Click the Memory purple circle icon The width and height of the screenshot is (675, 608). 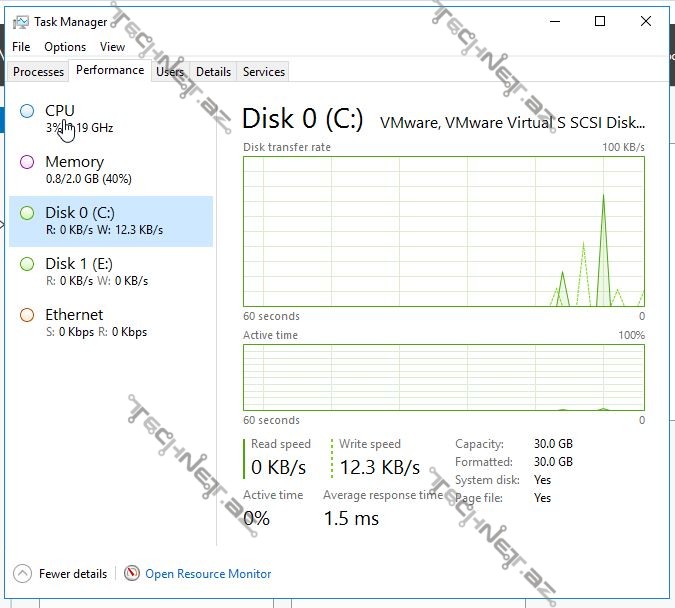[x=27, y=162]
